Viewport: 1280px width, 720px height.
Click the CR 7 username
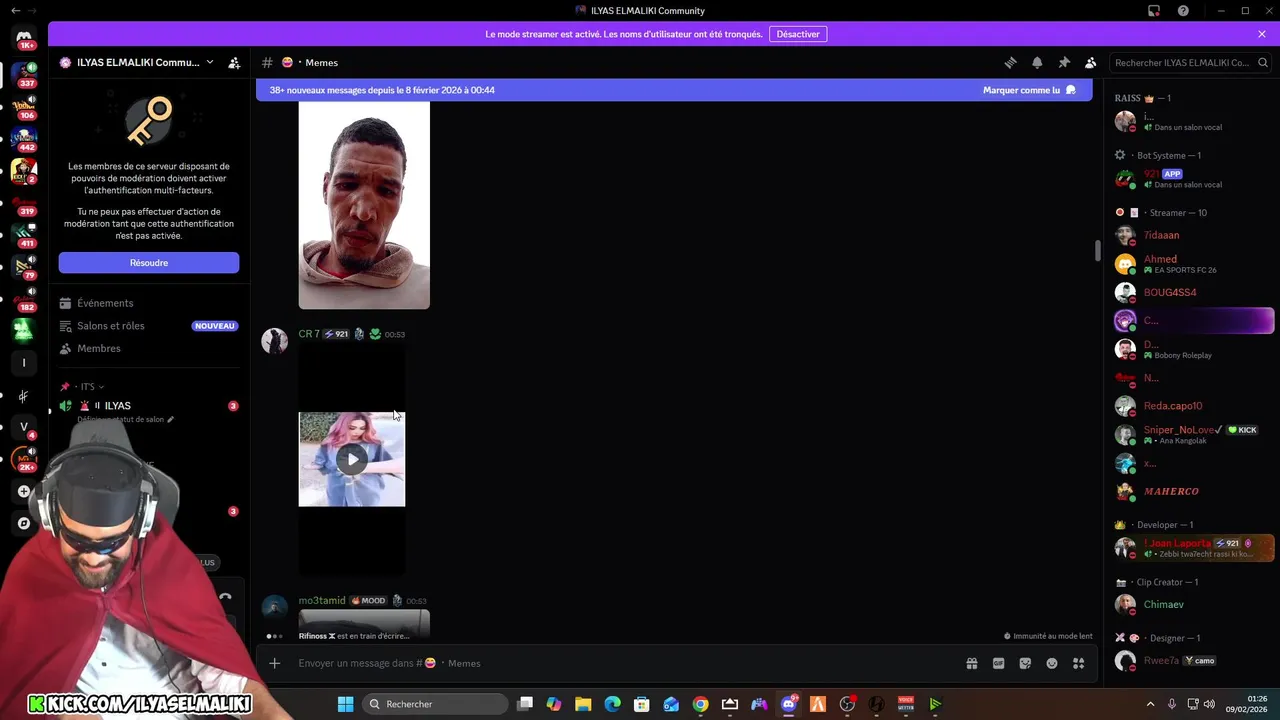[309, 334]
